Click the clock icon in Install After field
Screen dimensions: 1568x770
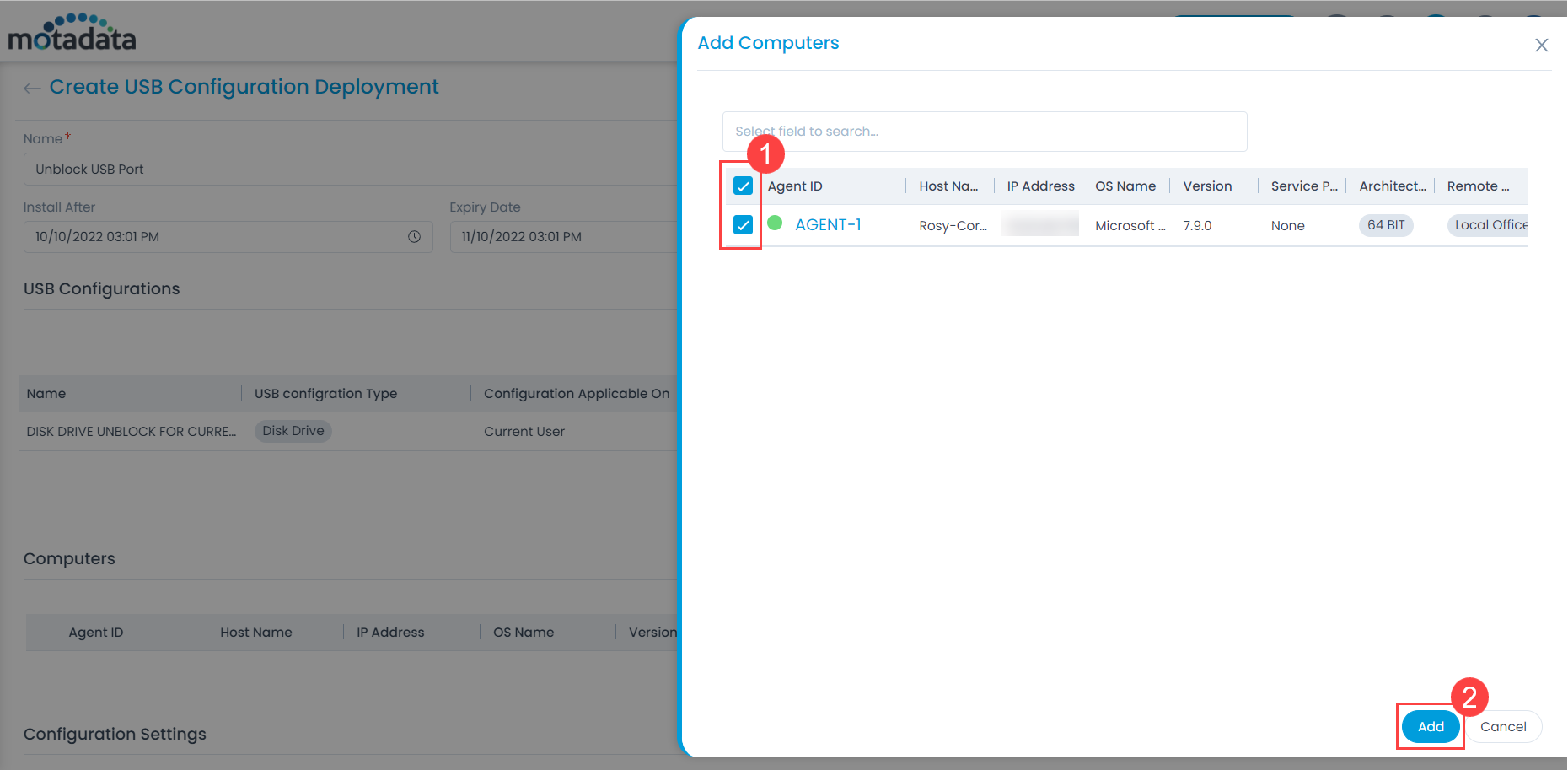coord(414,237)
